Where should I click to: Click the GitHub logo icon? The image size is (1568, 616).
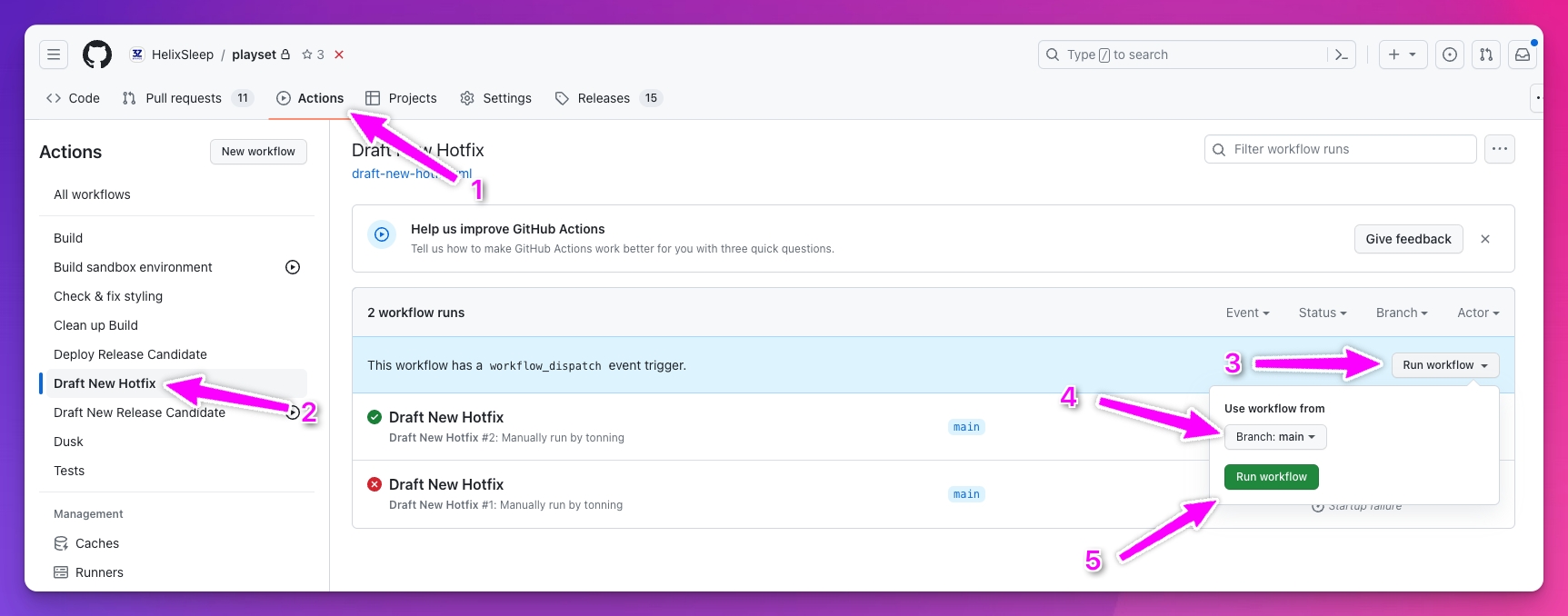97,55
